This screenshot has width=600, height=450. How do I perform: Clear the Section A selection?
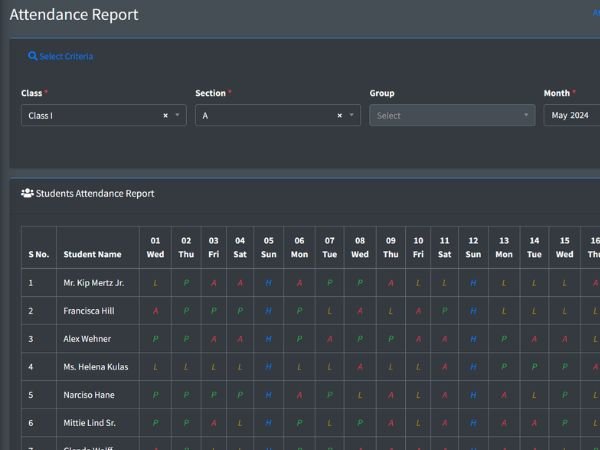pyautogui.click(x=339, y=115)
